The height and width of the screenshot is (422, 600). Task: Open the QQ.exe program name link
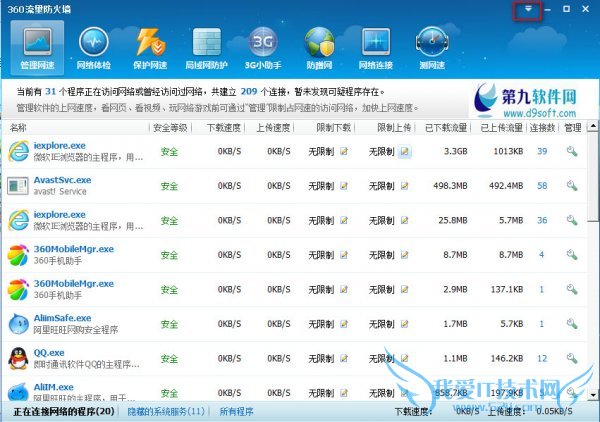(x=49, y=353)
